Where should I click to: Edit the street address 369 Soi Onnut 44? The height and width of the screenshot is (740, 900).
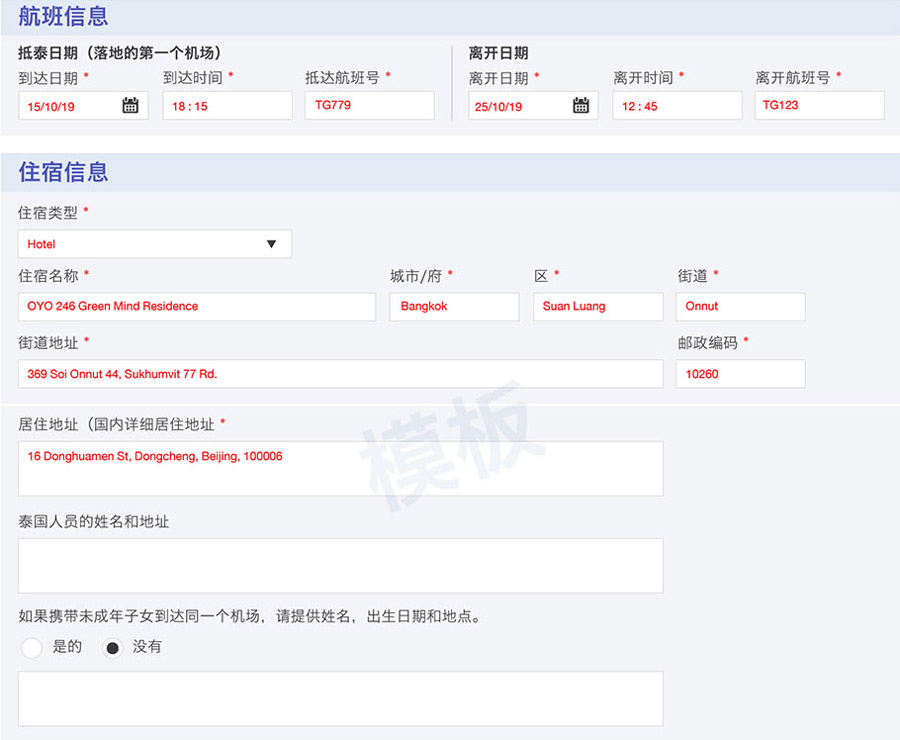[340, 374]
